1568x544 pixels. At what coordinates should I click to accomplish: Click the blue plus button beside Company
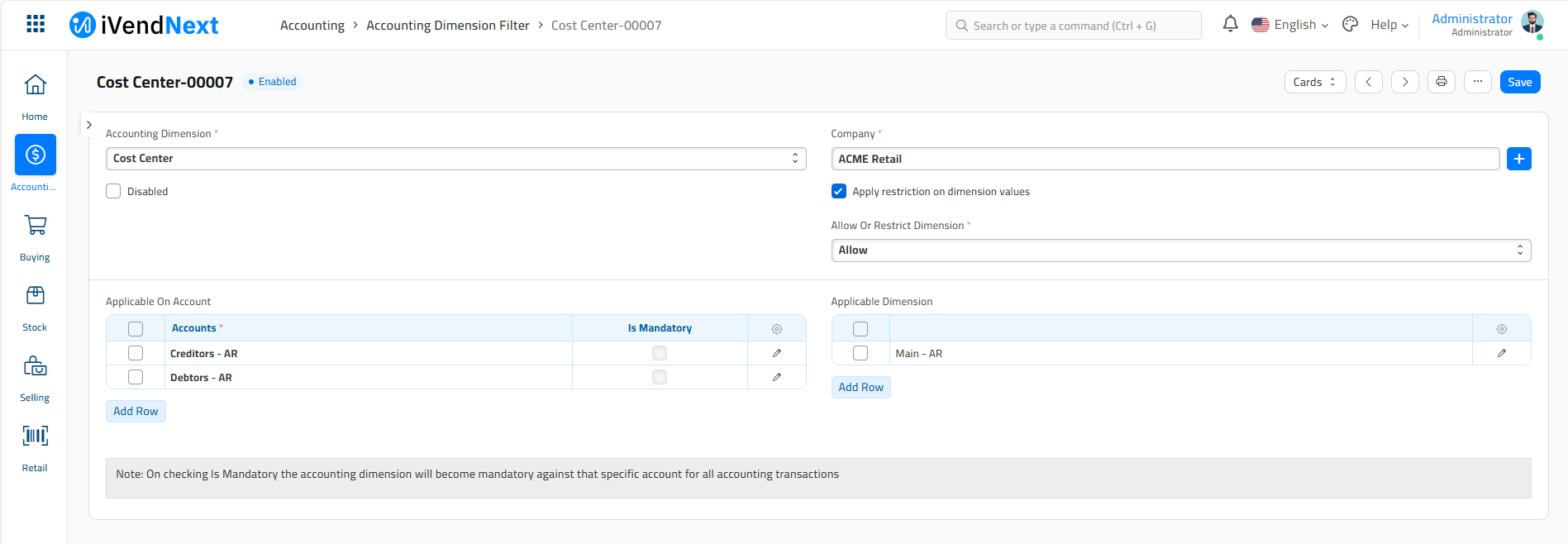click(1518, 159)
